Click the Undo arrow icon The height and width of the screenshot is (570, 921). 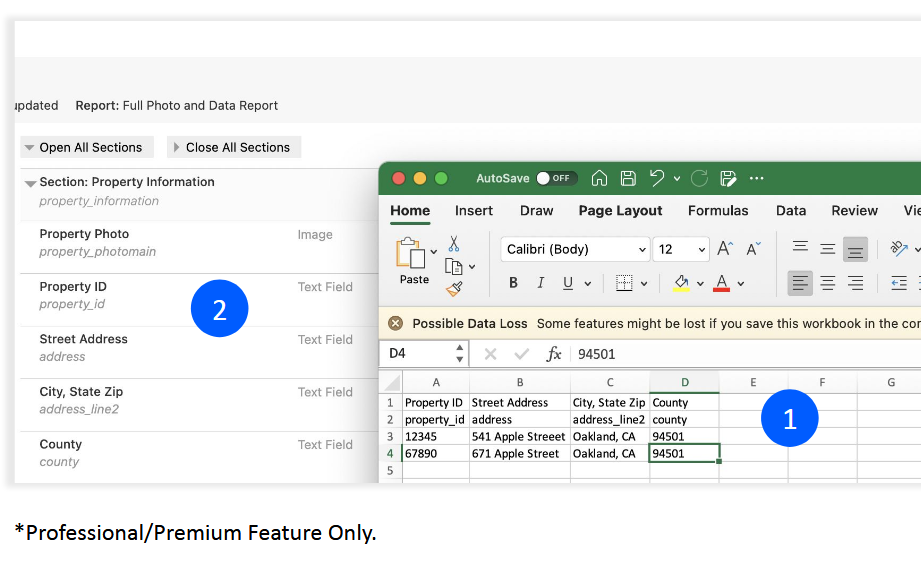657,178
